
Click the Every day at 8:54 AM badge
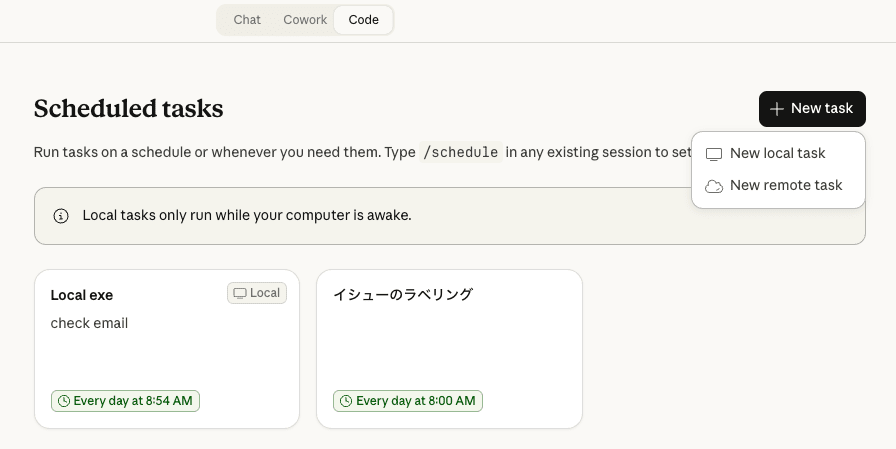[126, 401]
